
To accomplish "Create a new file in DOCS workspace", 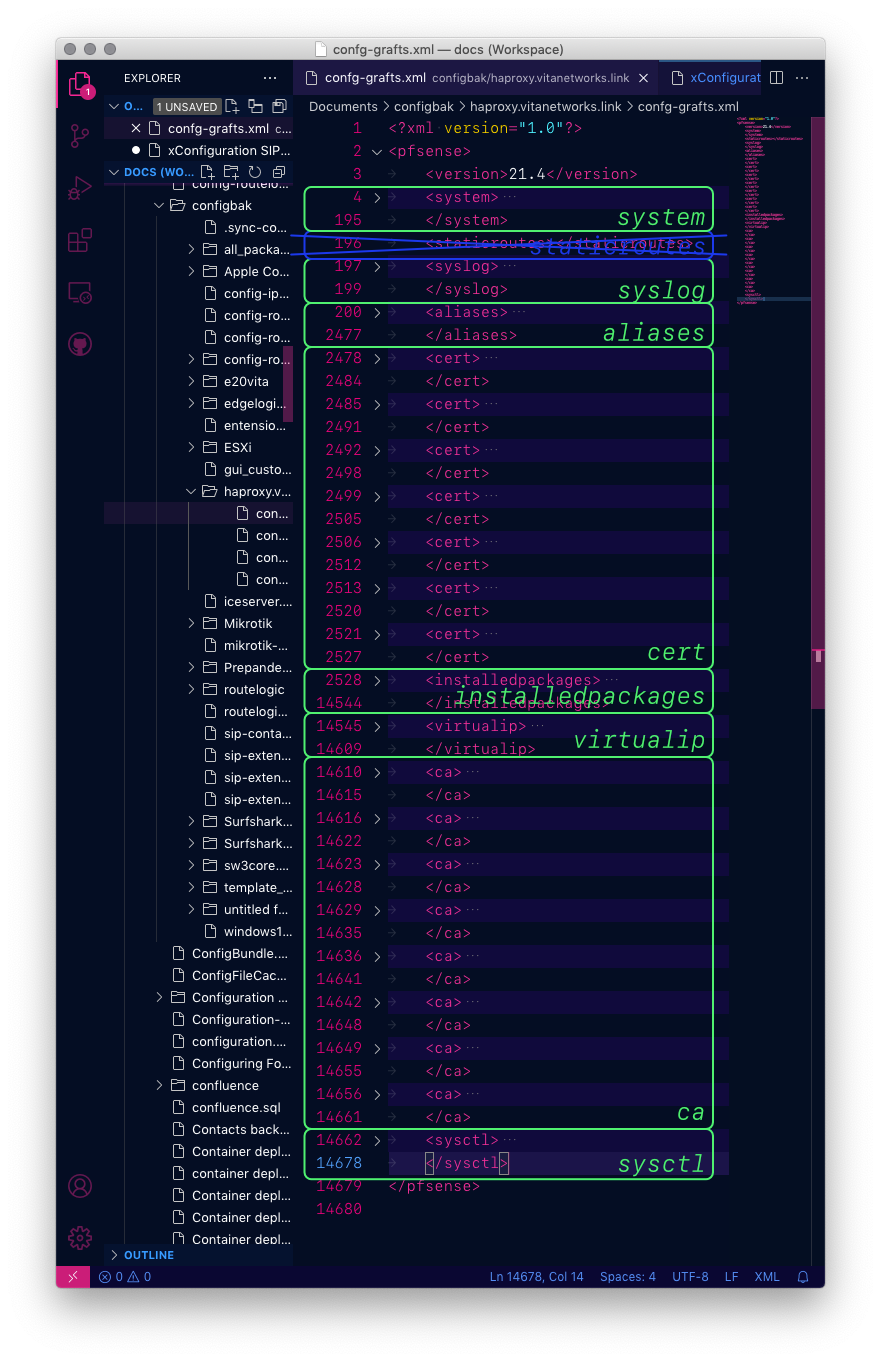I will tap(209, 172).
